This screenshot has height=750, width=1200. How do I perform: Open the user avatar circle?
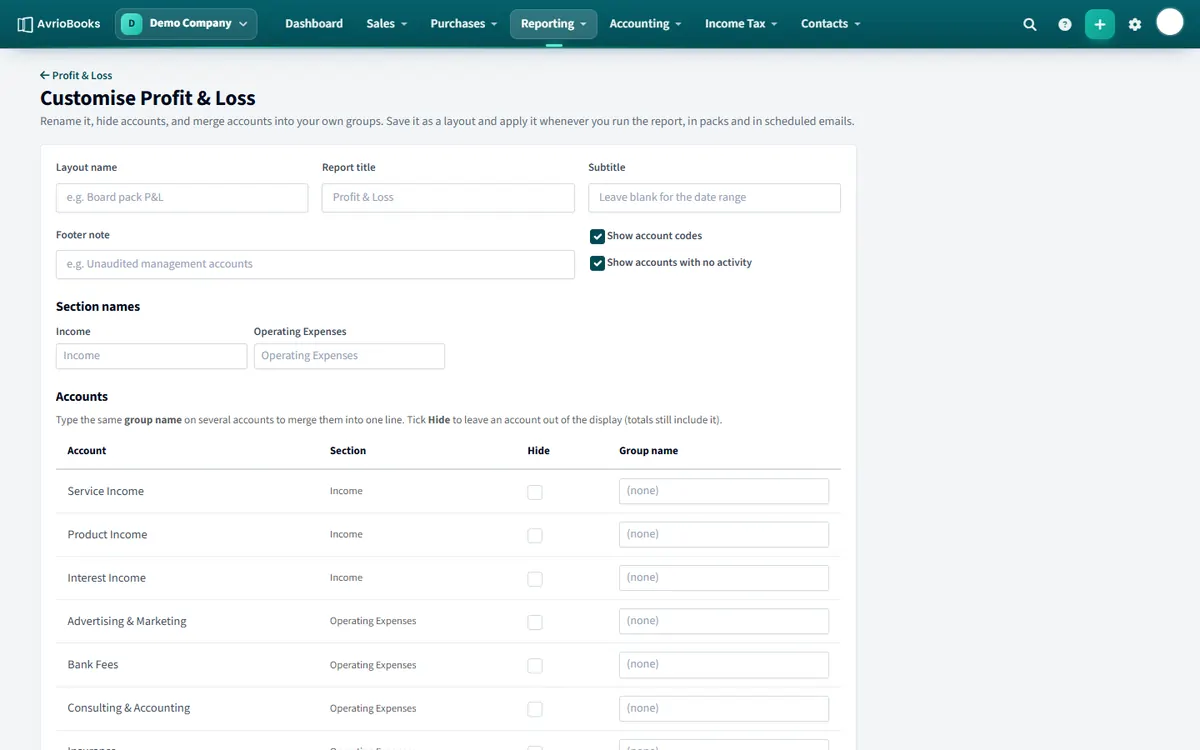pos(1170,22)
